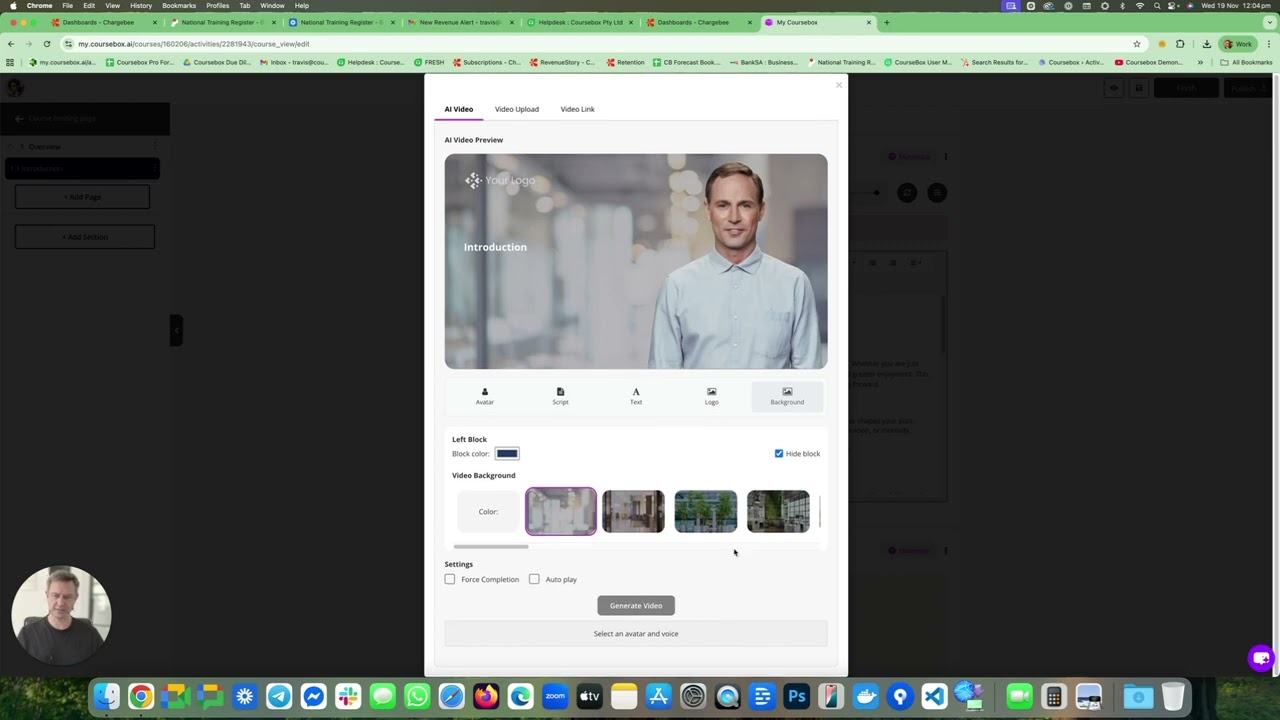
Task: Open the Retention bookmark
Action: (625, 62)
